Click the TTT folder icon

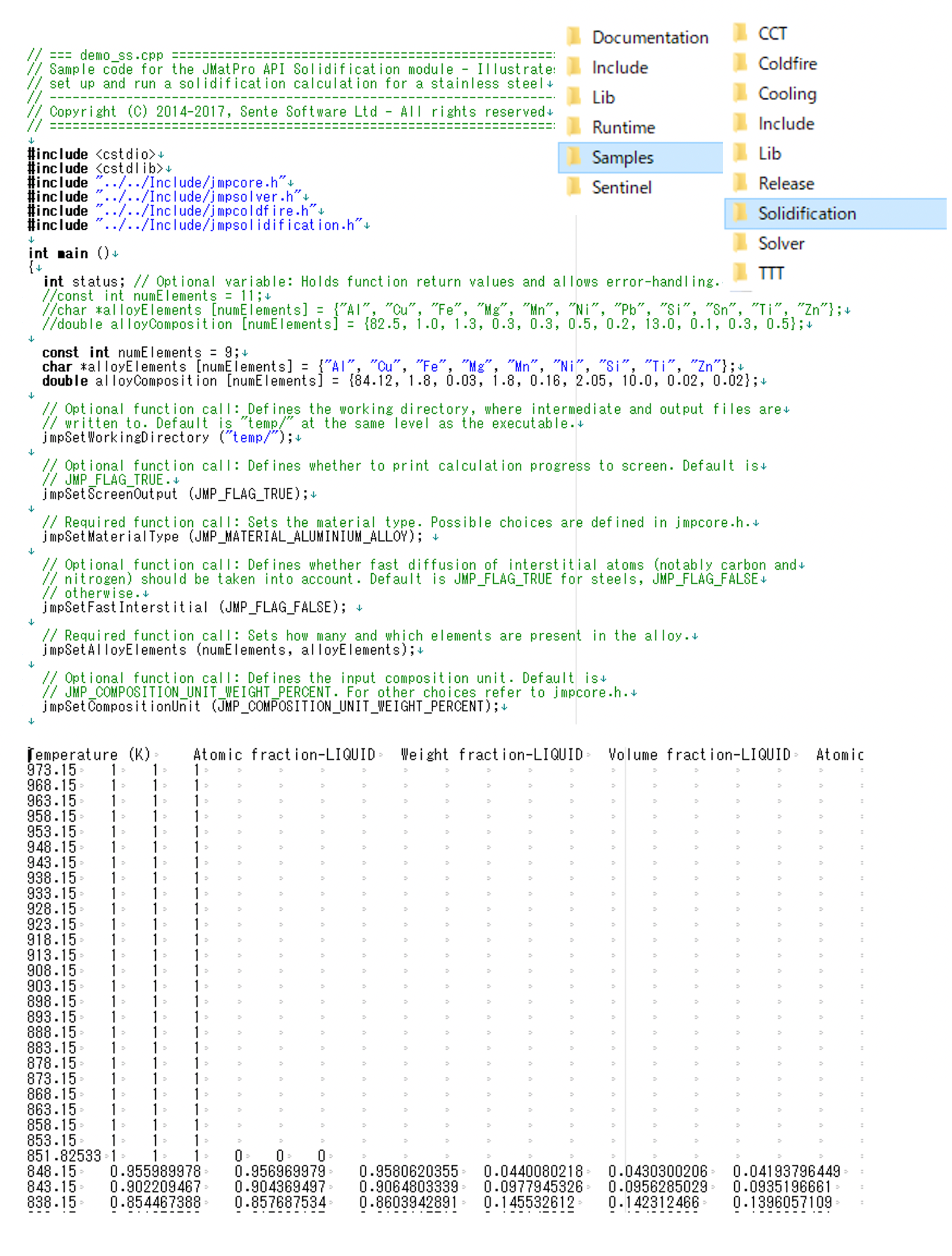pyautogui.click(x=740, y=273)
